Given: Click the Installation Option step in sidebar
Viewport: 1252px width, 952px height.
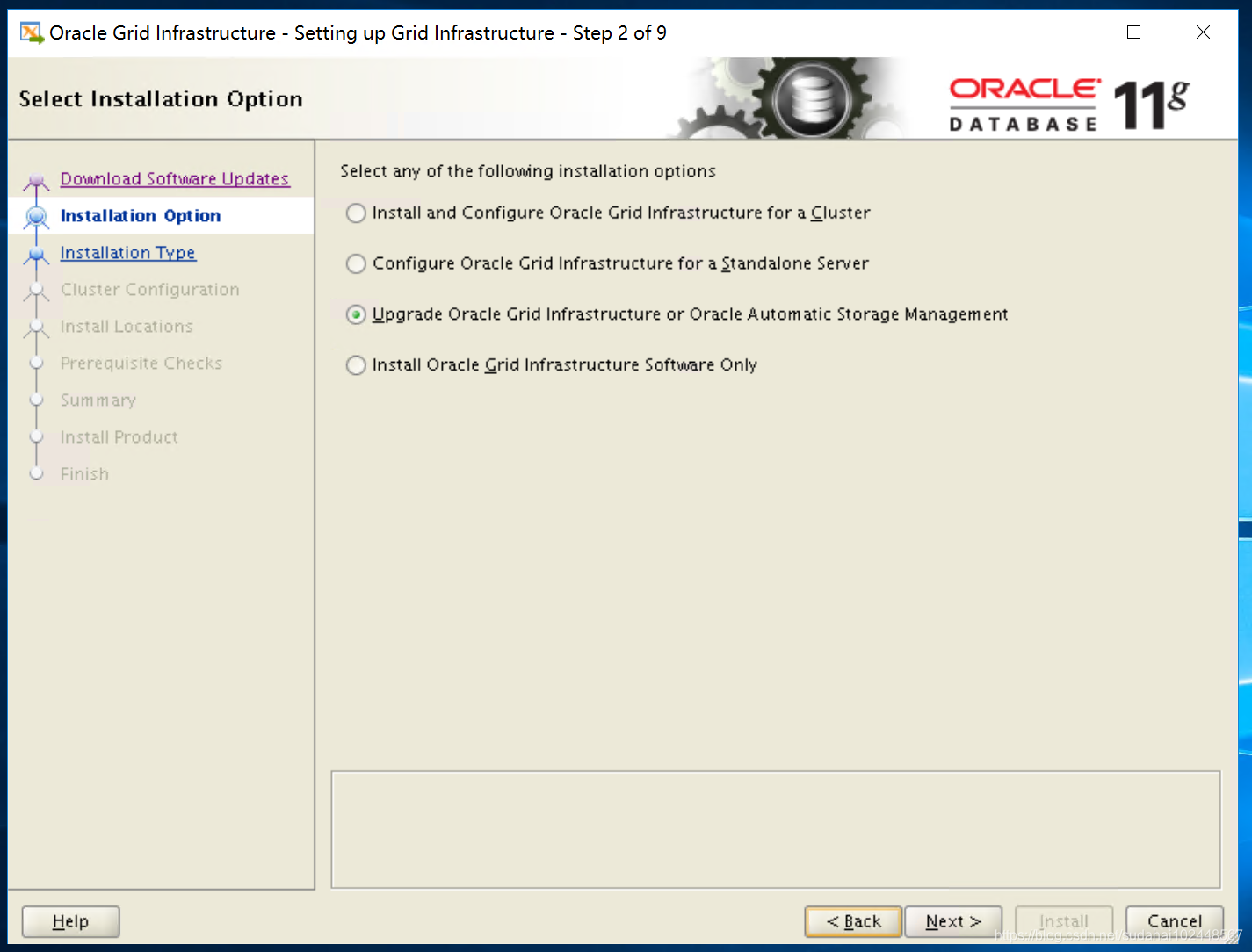Looking at the screenshot, I should tap(141, 216).
